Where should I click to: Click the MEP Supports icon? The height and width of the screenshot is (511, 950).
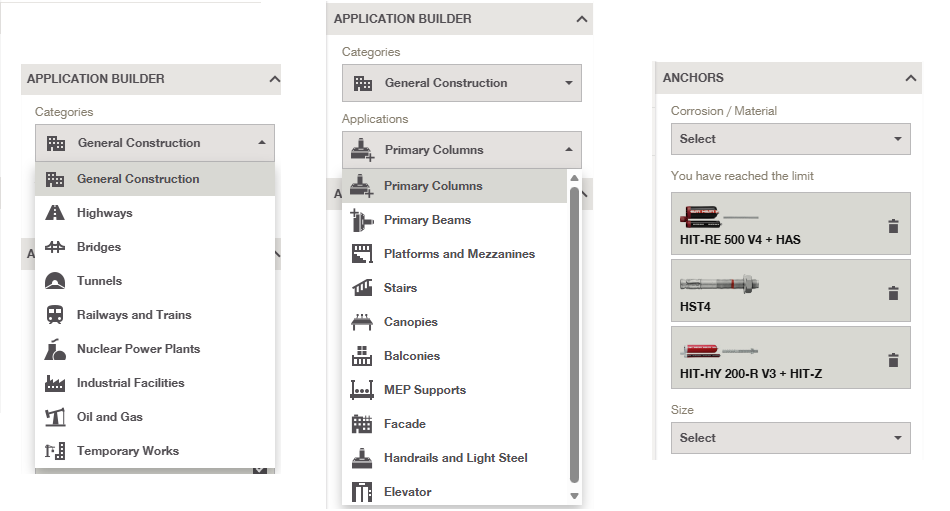(362, 390)
